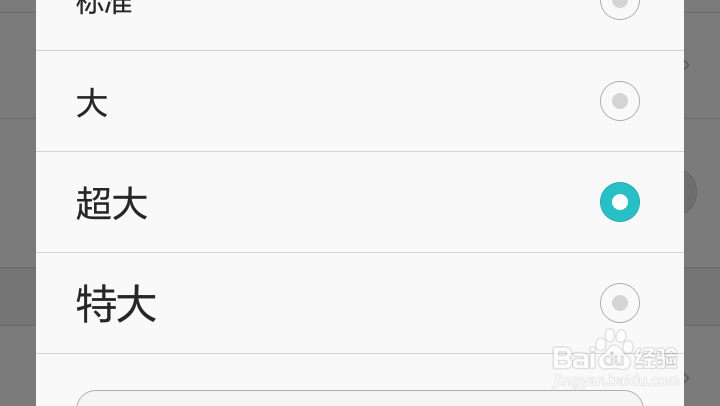Image resolution: width=720 pixels, height=406 pixels.
Task: Click the upper chevron arrow behind the dialog
Action: point(687,66)
